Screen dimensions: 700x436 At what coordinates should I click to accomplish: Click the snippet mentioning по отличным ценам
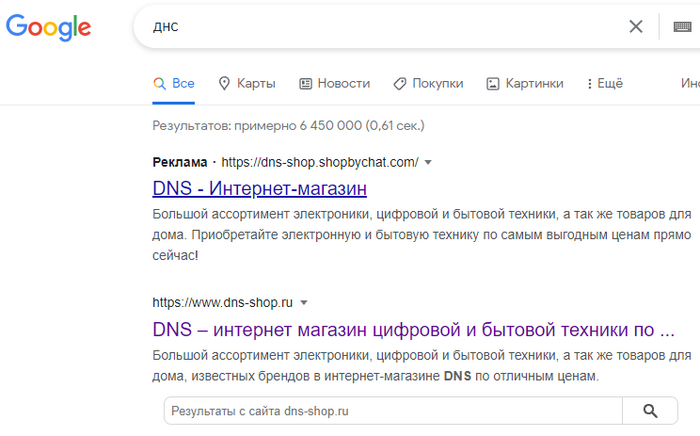pos(421,366)
